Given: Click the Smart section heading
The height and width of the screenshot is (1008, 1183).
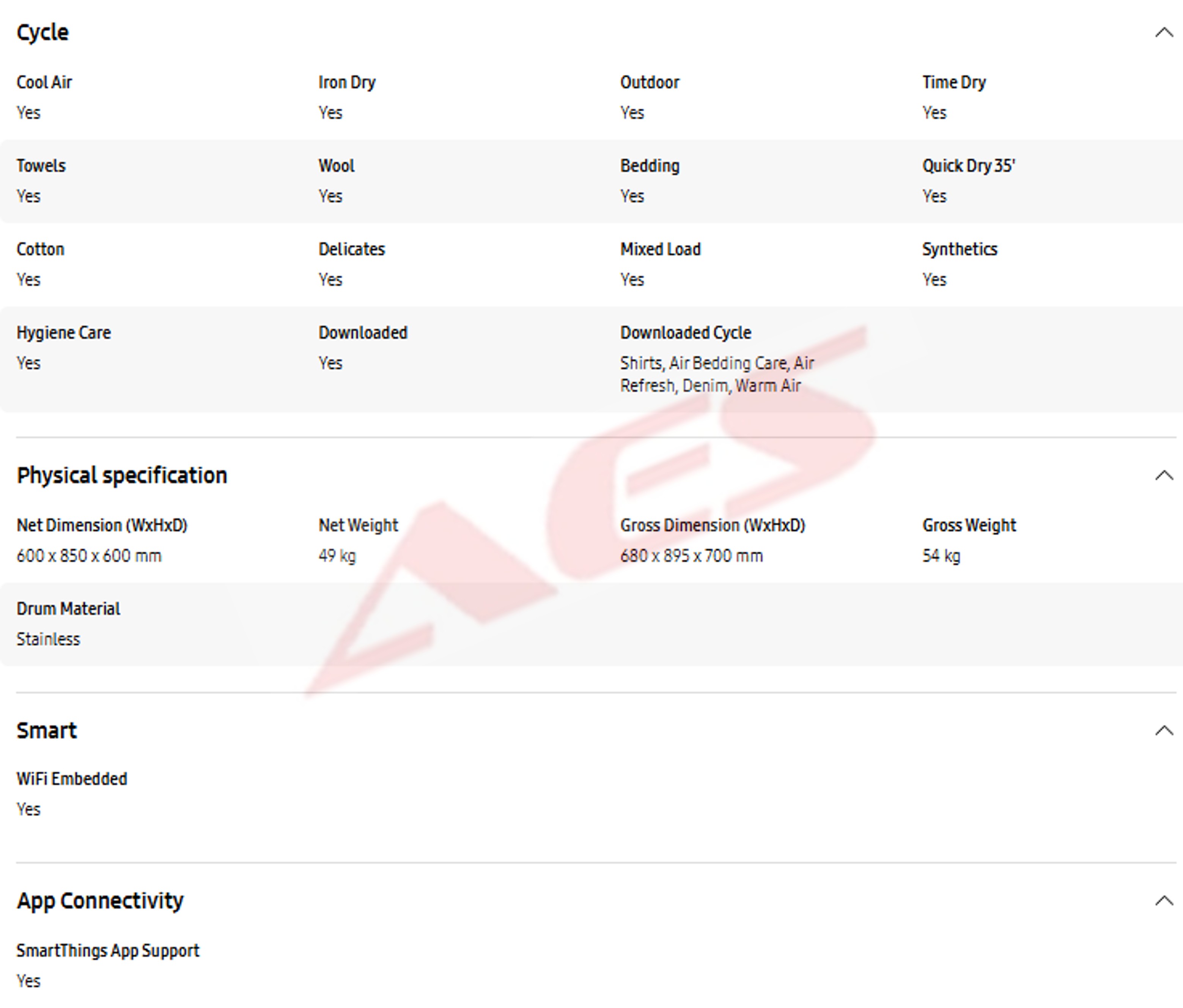Looking at the screenshot, I should coord(46,731).
